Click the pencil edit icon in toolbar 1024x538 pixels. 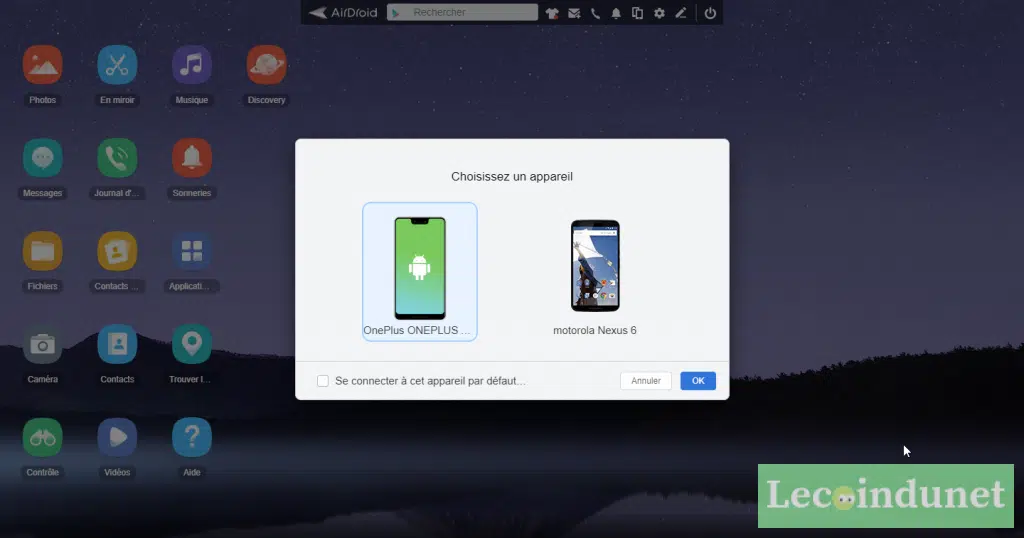[680, 13]
